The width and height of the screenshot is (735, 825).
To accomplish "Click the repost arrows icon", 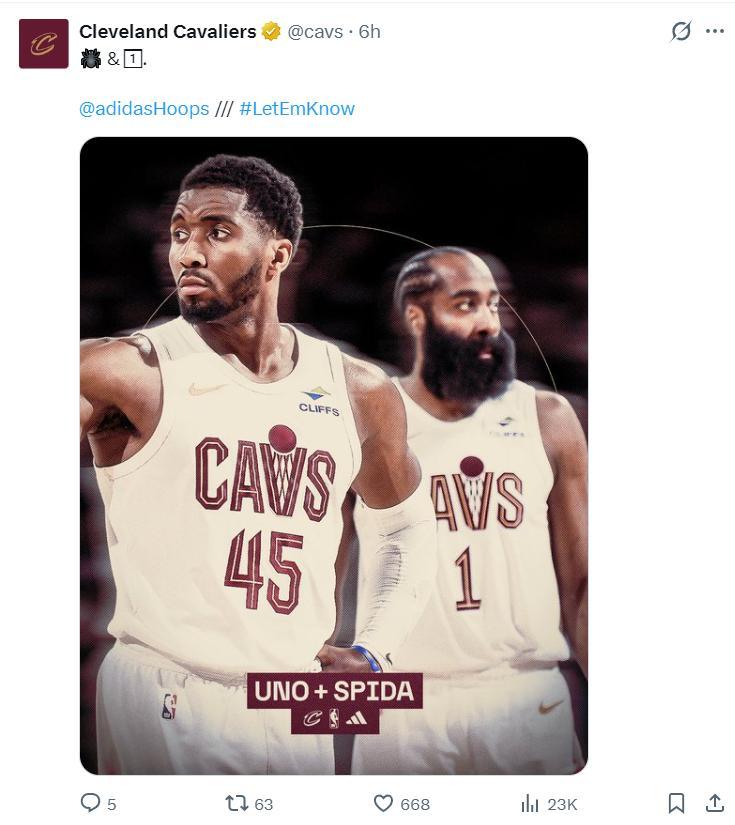I will coord(236,803).
